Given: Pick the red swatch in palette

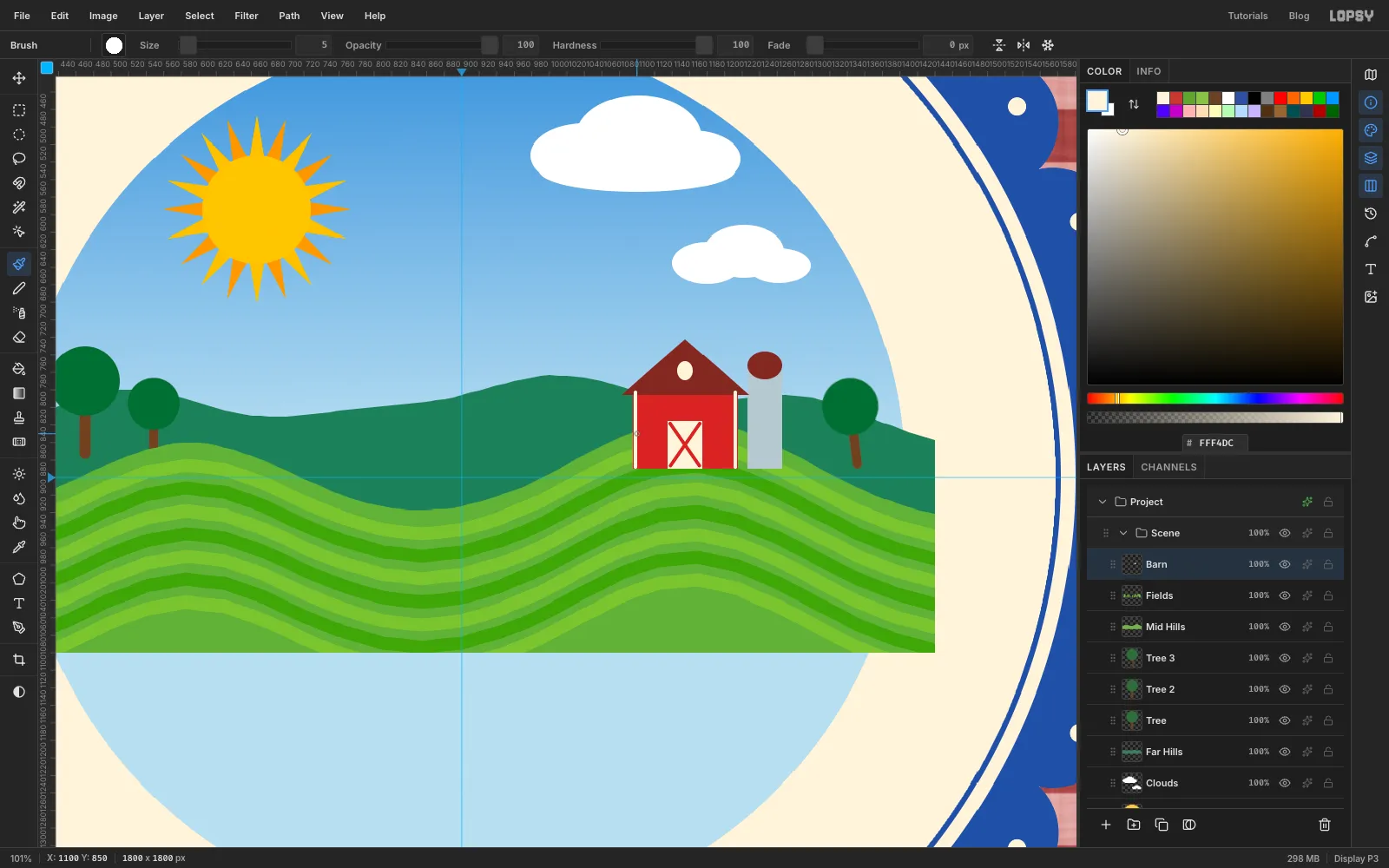Looking at the screenshot, I should 1280,98.
